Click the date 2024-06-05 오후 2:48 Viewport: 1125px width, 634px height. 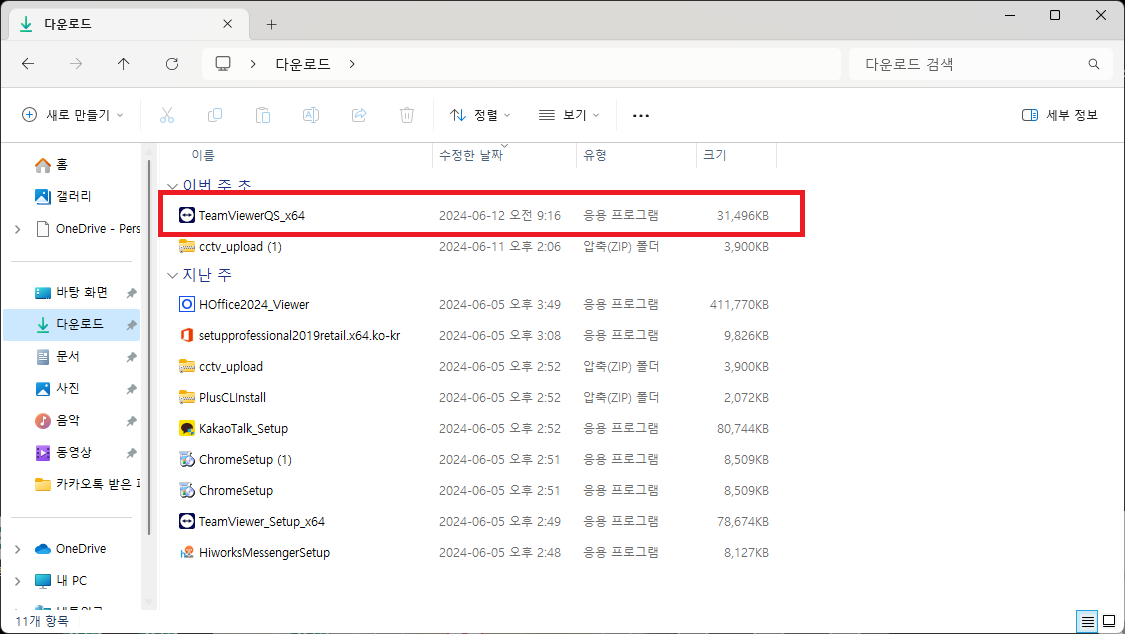[500, 552]
